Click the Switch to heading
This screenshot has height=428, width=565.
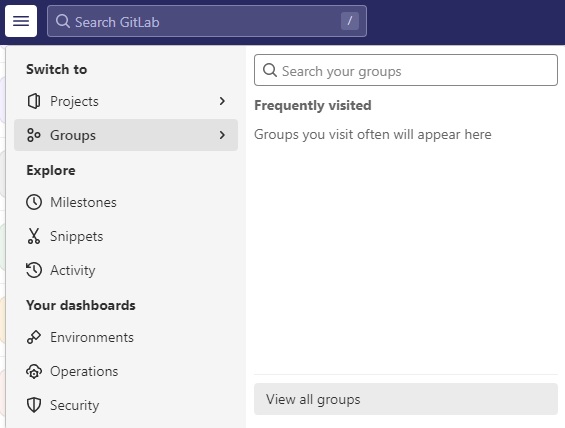[57, 69]
